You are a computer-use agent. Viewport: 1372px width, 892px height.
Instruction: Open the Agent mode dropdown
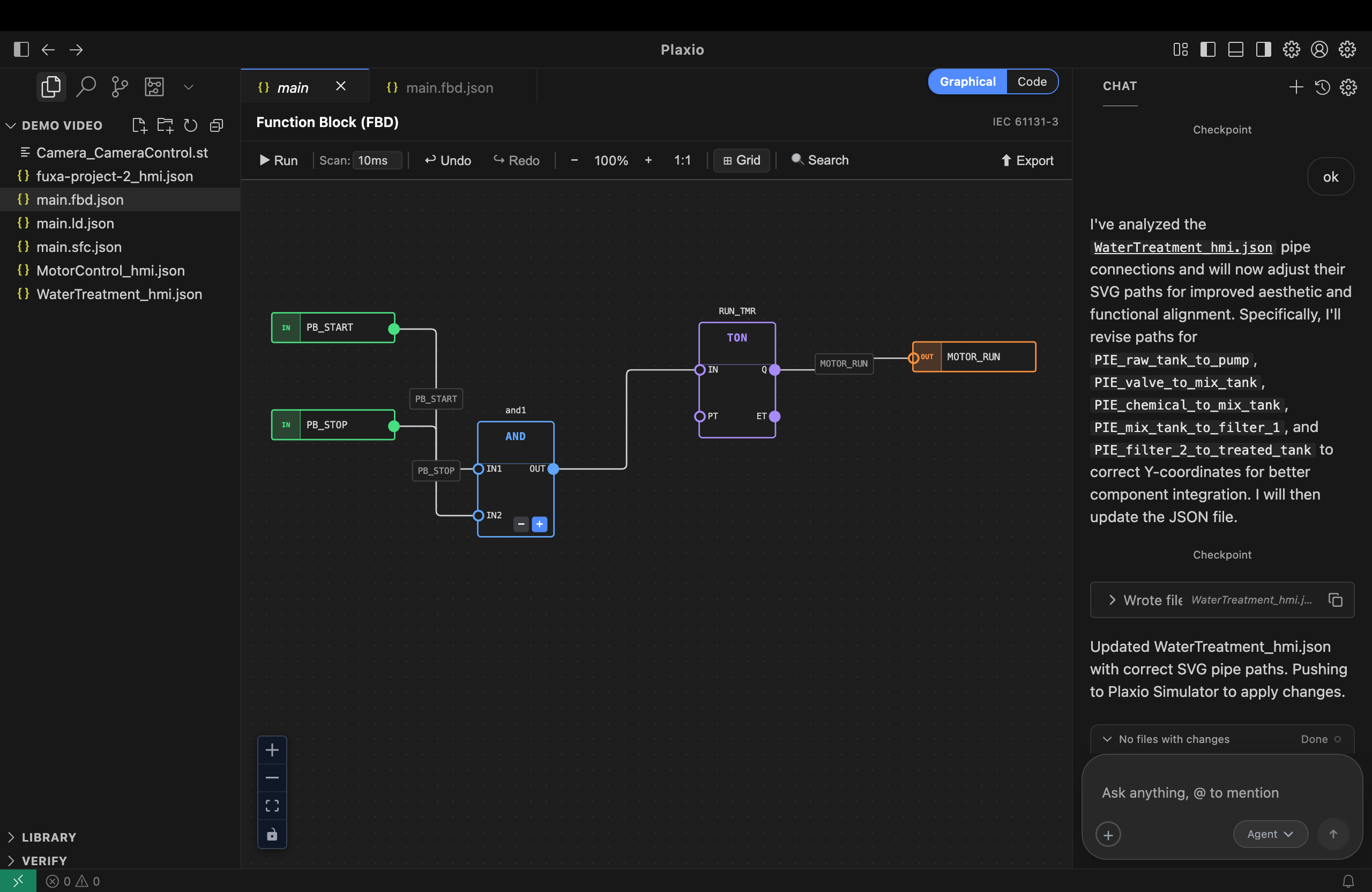(1270, 834)
